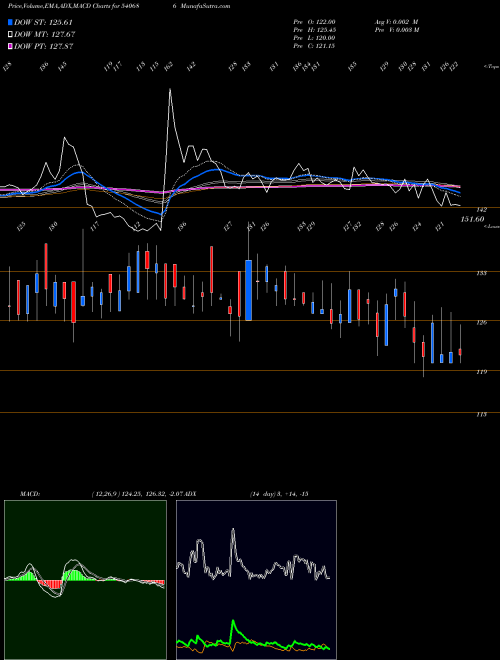Image resolution: width=500 pixels, height=660 pixels.
Task: Click the 119 price axis label
Action: [x=482, y=372]
